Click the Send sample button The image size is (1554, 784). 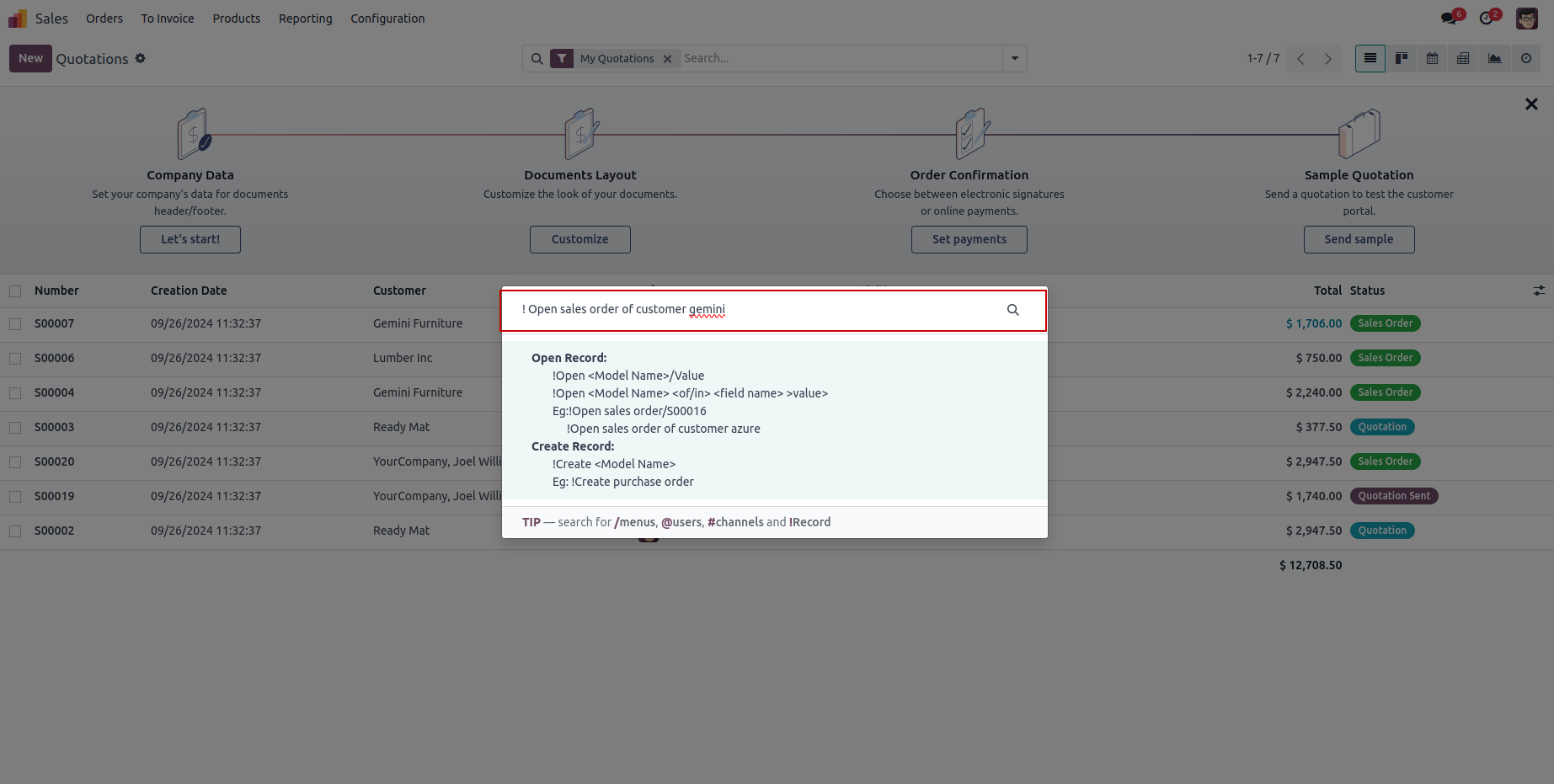[1358, 239]
